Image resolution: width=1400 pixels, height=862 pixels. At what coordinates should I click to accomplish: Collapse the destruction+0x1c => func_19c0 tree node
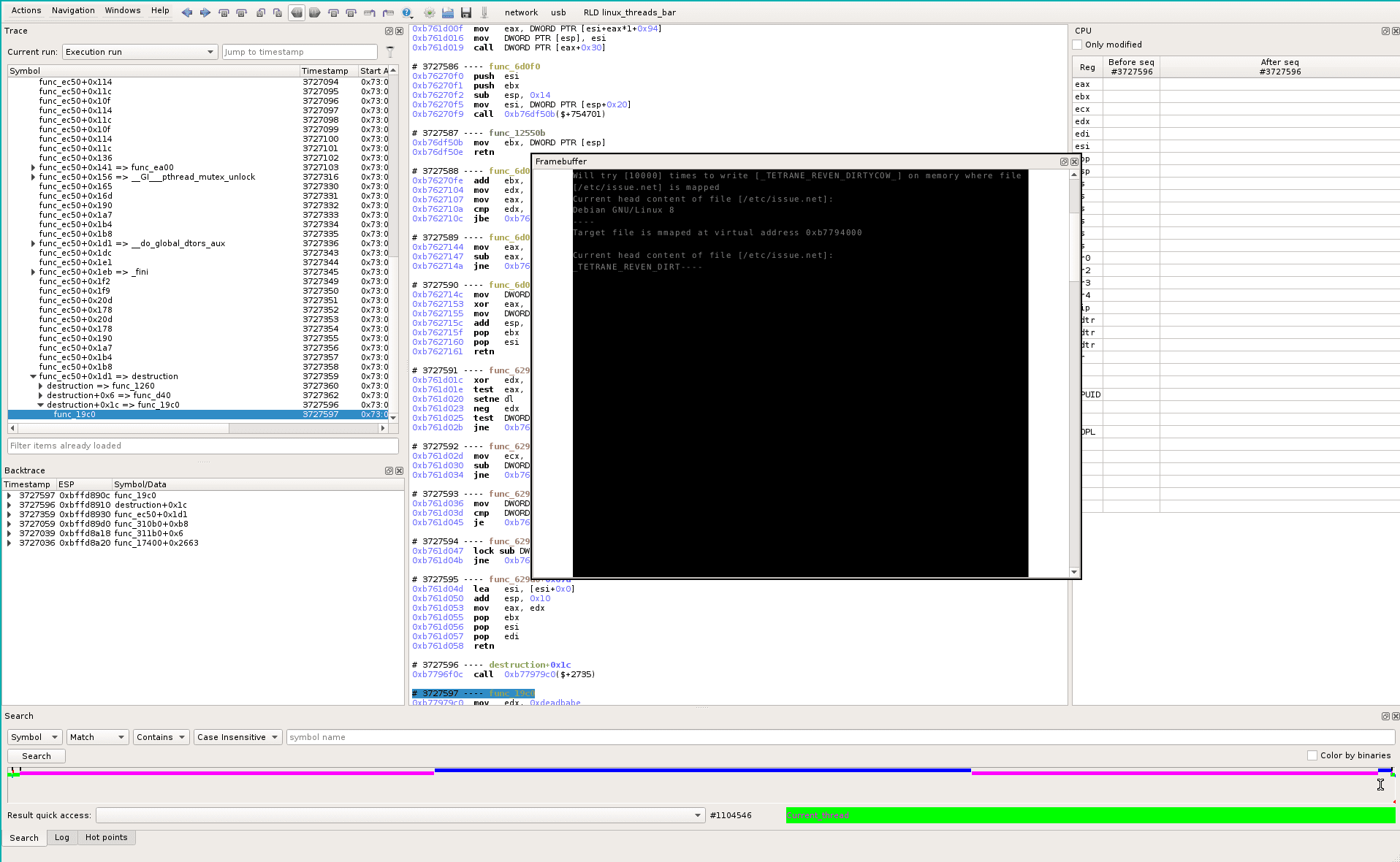[x=41, y=404]
